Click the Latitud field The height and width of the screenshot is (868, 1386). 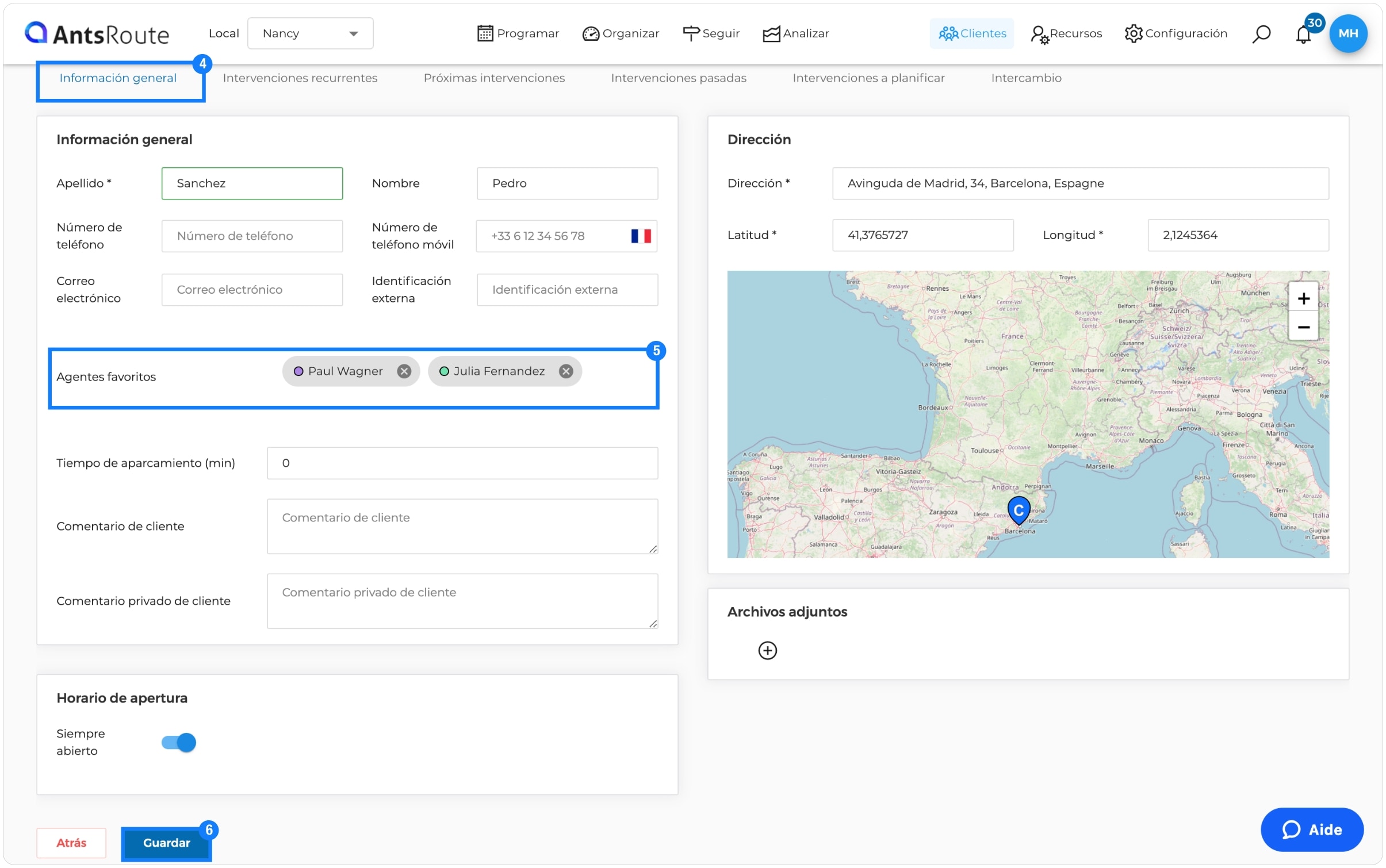(922, 235)
